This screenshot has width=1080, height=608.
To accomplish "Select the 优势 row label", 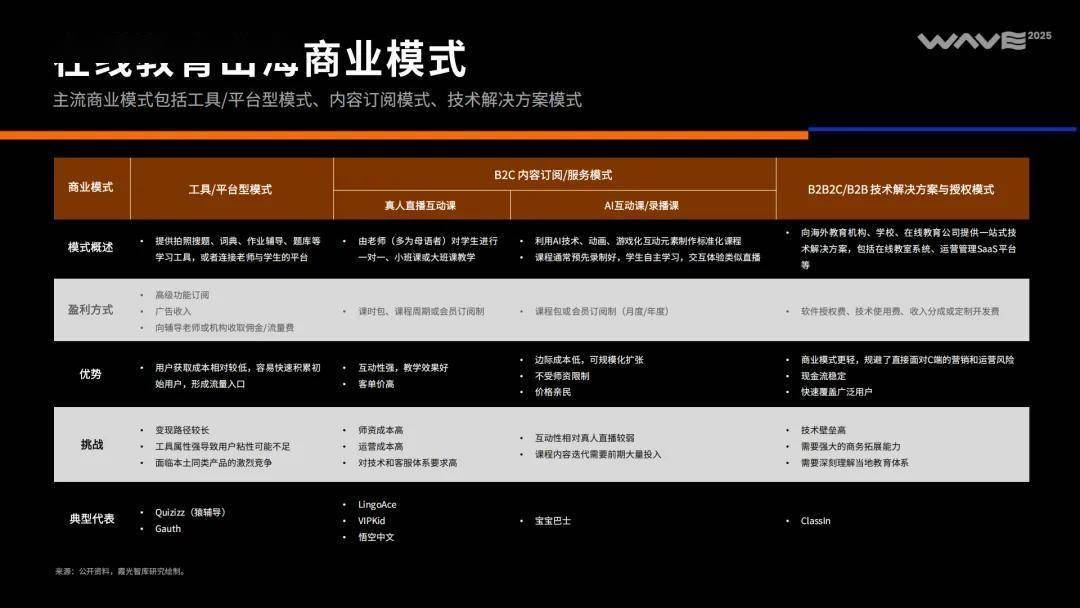I will [91, 374].
